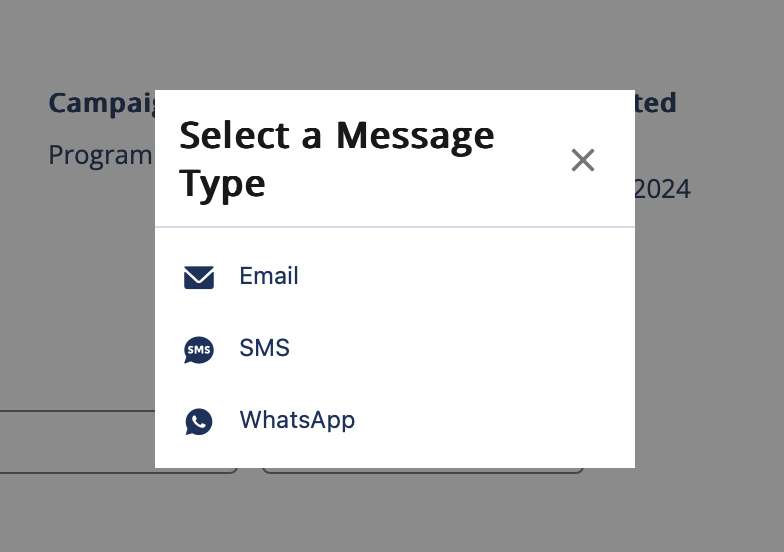Click the outlined box at bottom left behind the dialog
The width and height of the screenshot is (784, 552).
(78, 442)
